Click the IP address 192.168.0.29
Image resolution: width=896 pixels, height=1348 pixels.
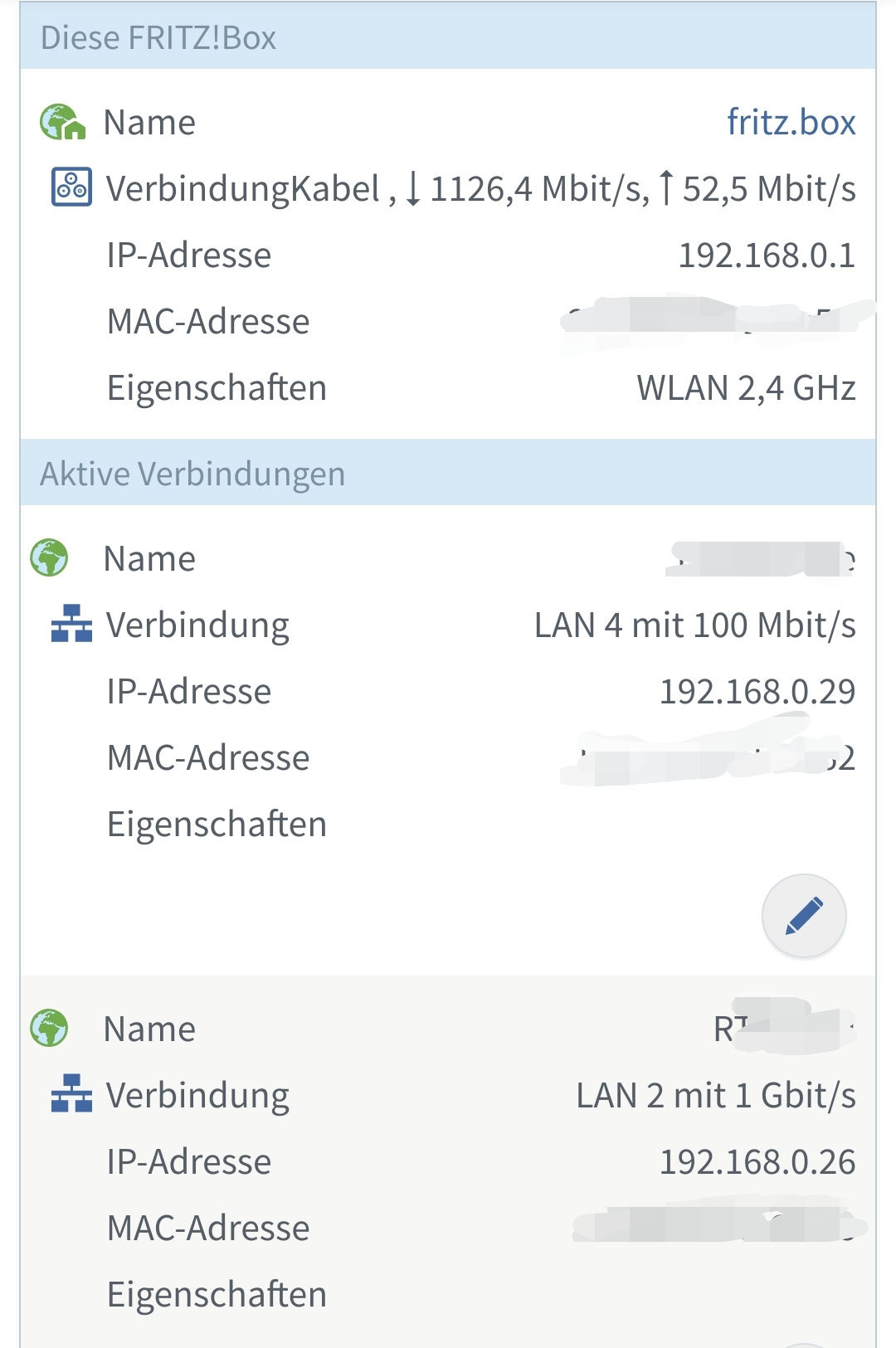click(757, 692)
